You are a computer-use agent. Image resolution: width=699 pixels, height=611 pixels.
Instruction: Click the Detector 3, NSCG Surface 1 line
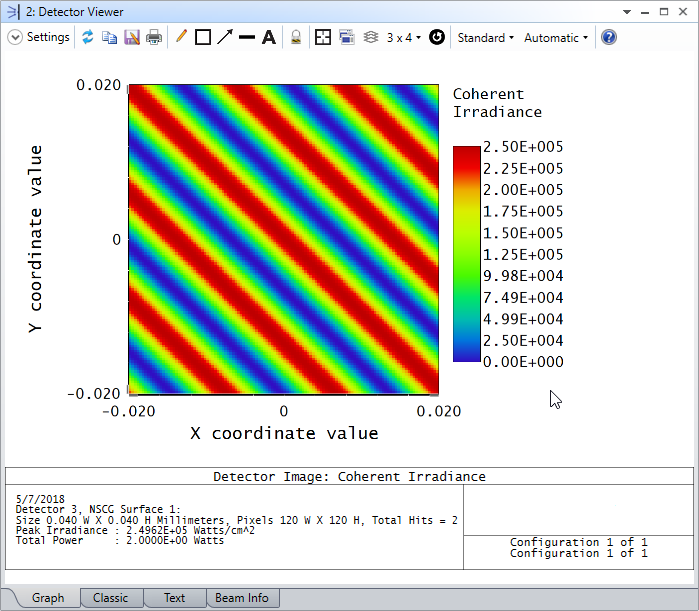98,509
